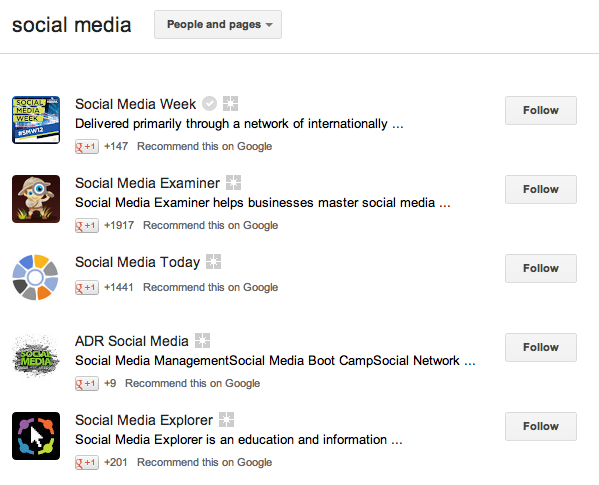Click the '+201' recommendation count
Viewport: 599px width, 485px height.
point(116,462)
